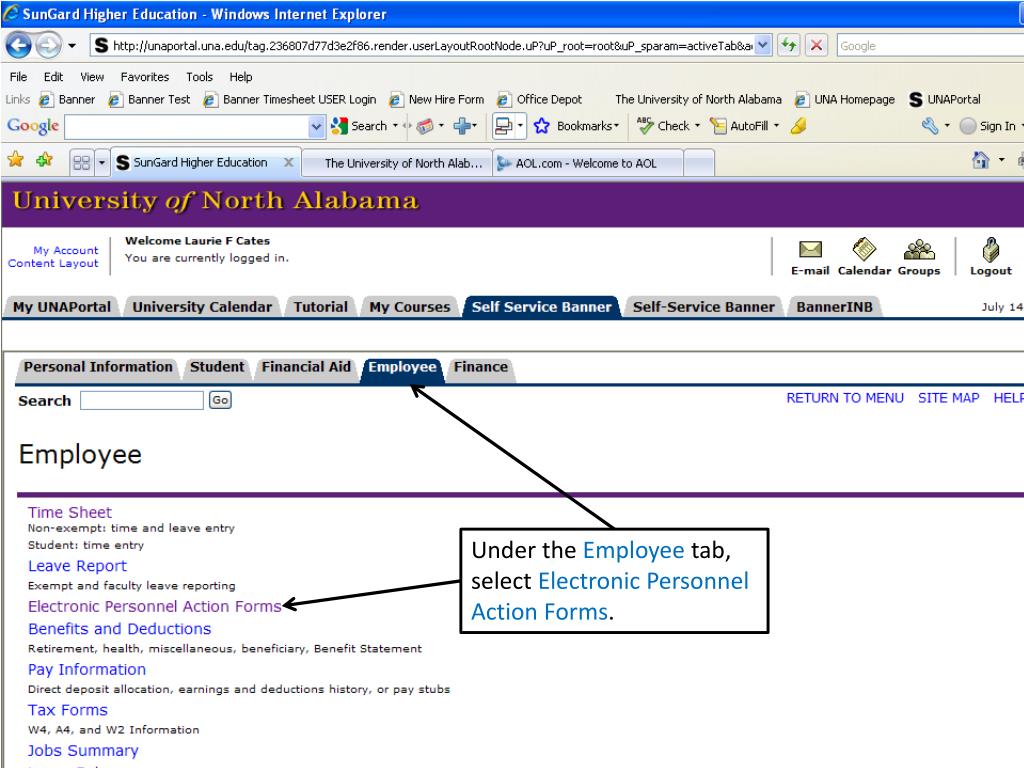The height and width of the screenshot is (768, 1024).
Task: Click the spell Check icon
Action: (x=645, y=125)
